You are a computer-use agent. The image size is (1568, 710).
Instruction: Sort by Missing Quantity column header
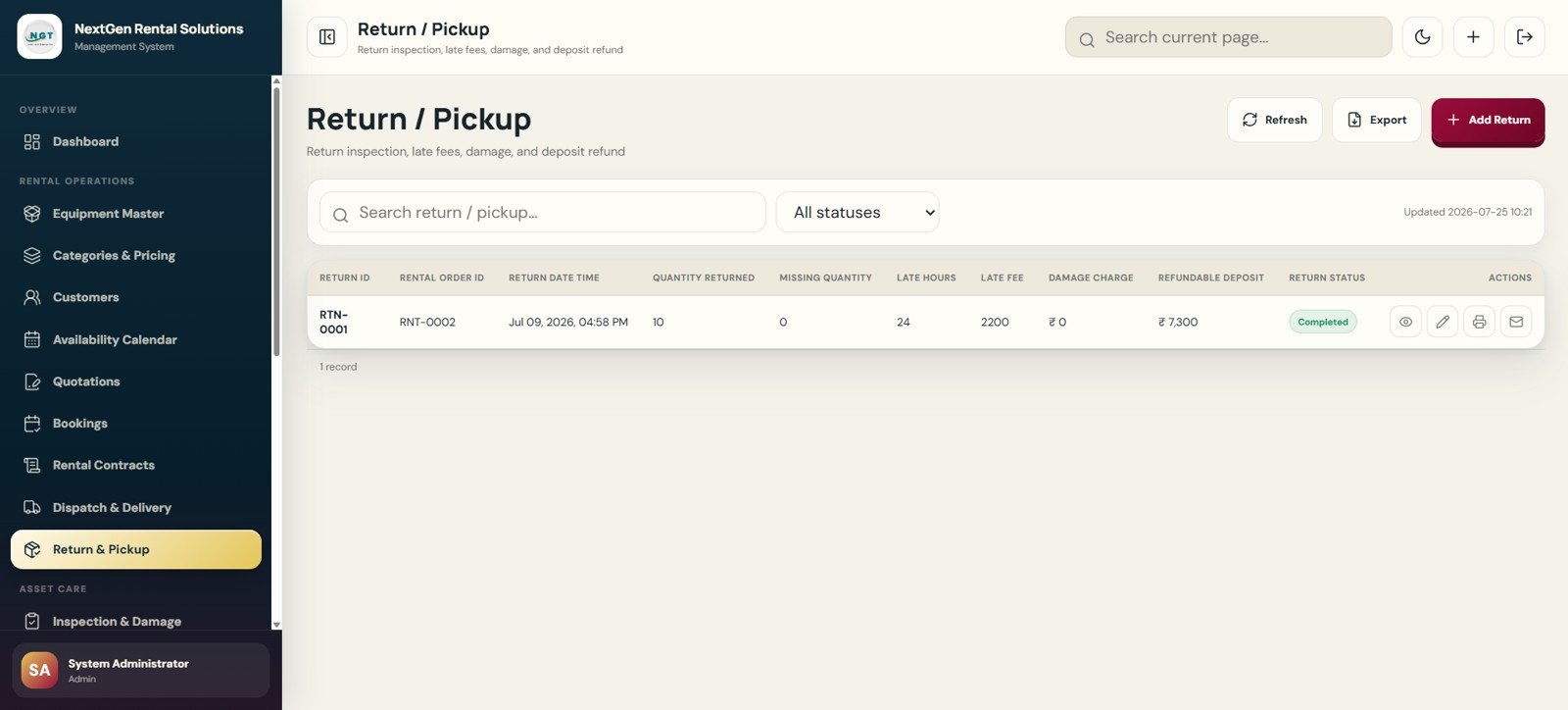pyautogui.click(x=825, y=279)
